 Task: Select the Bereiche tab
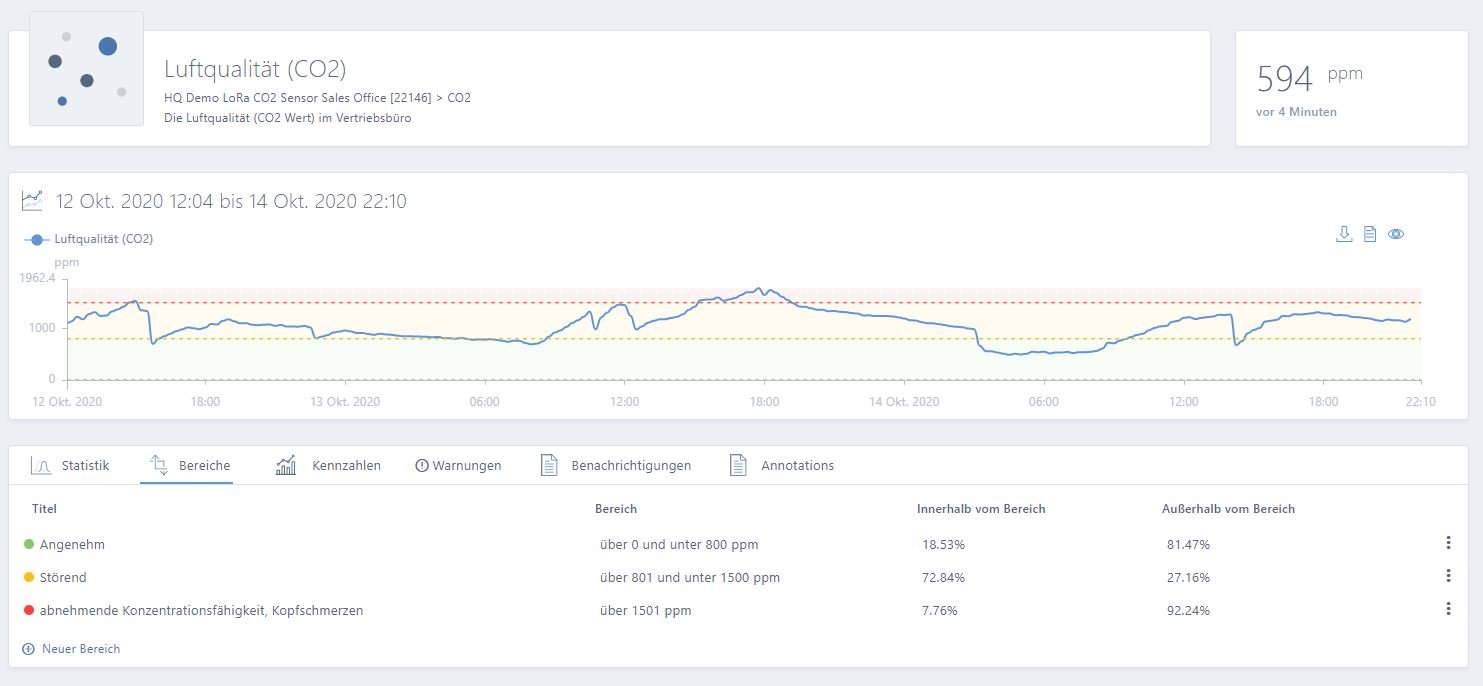189,465
